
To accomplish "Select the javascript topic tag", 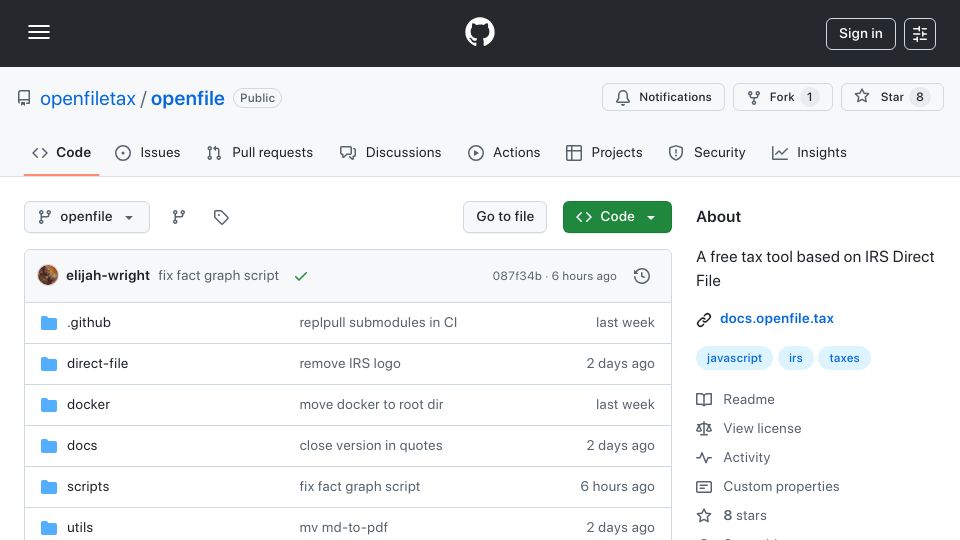I will (734, 358).
